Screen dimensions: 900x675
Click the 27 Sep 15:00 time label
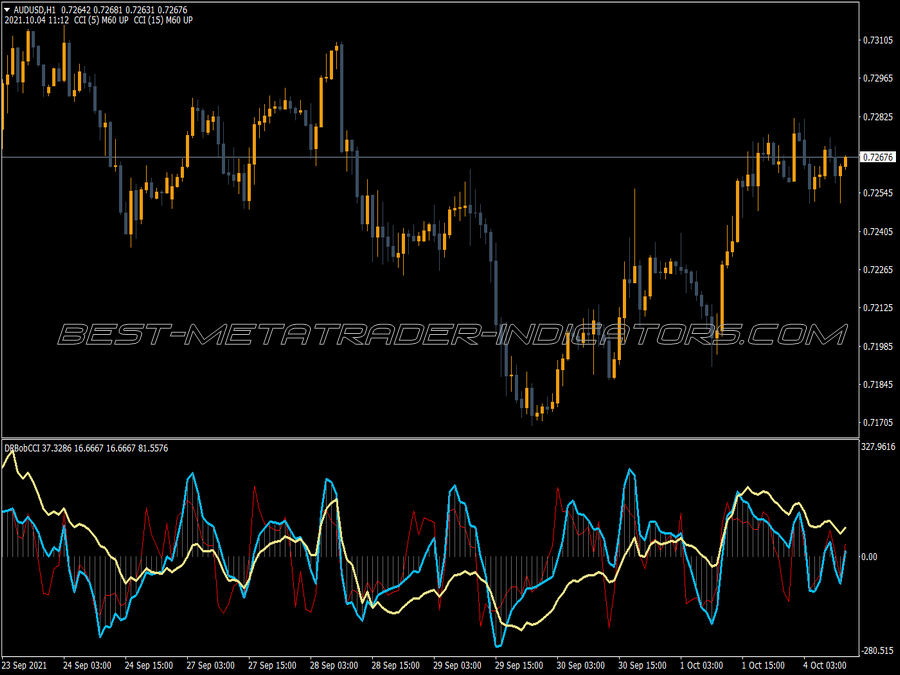click(x=272, y=665)
